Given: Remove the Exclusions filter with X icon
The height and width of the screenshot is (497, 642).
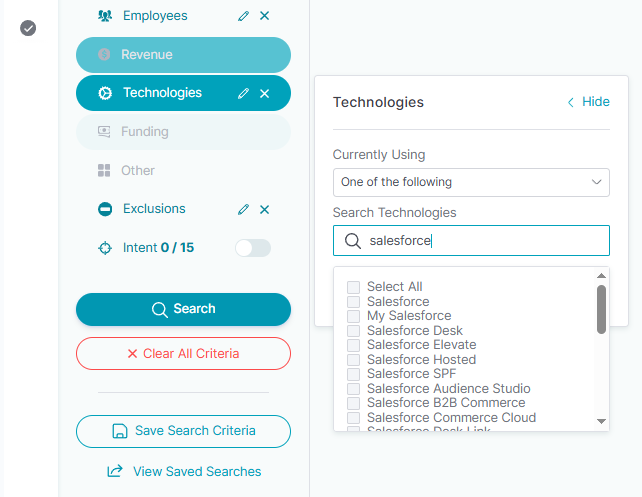Looking at the screenshot, I should tap(264, 209).
